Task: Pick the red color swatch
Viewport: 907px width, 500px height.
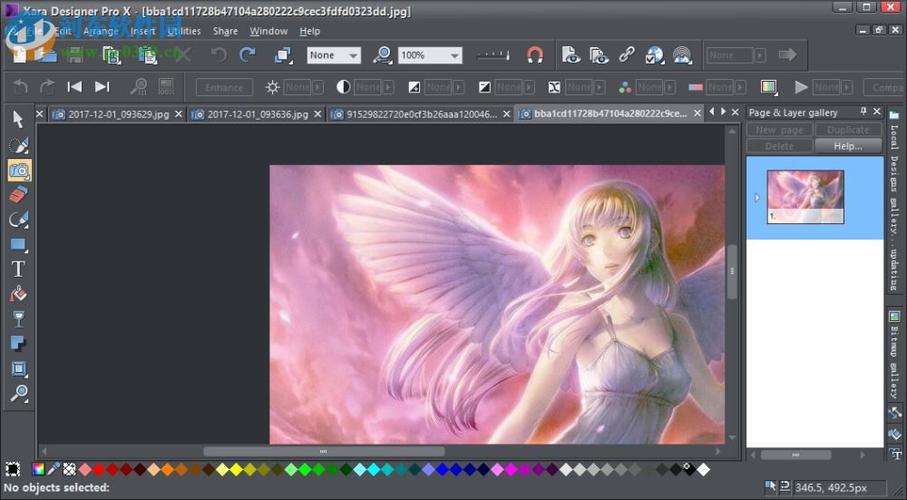Action: click(98, 469)
